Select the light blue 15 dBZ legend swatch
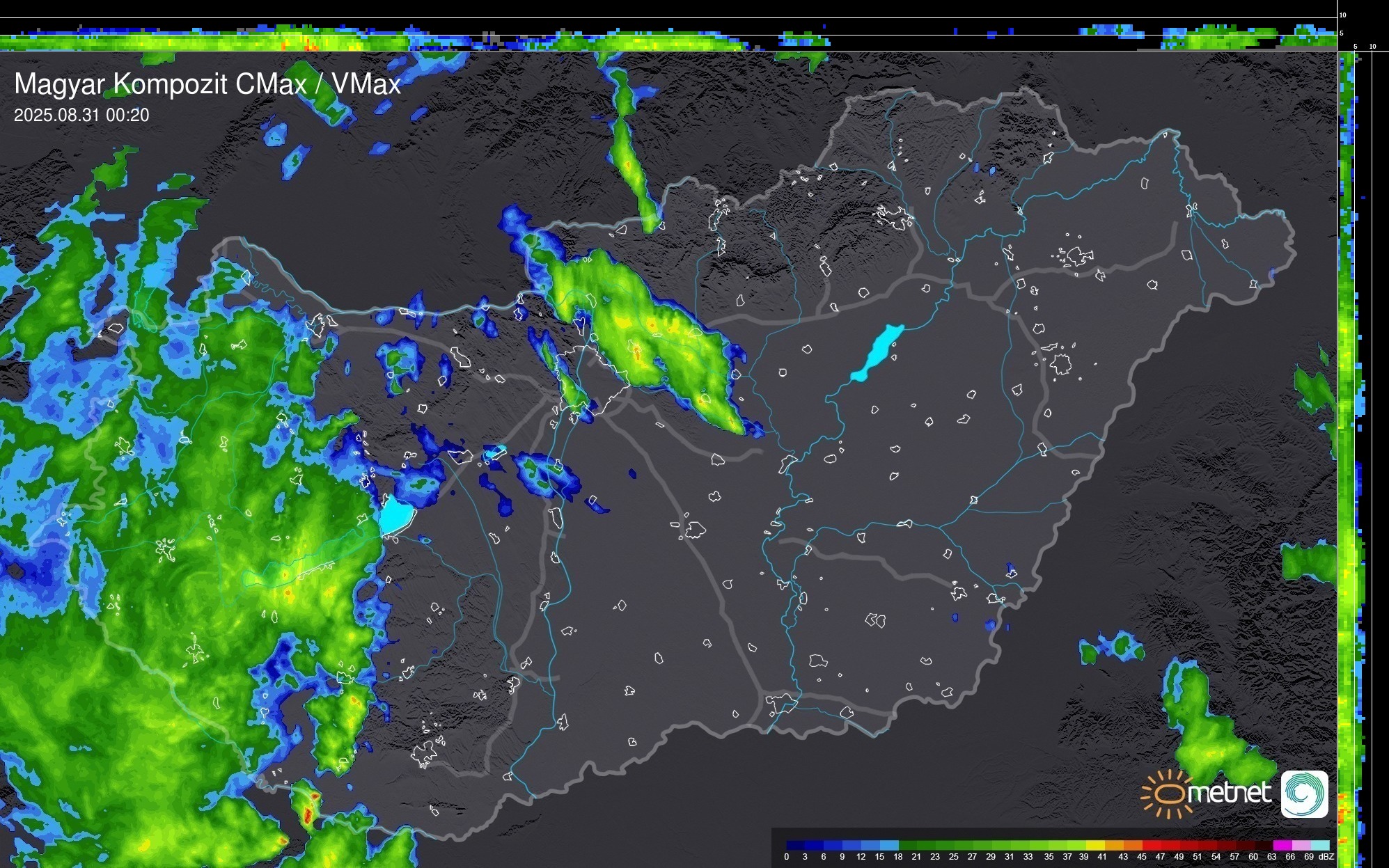The width and height of the screenshot is (1389, 868). point(888,845)
